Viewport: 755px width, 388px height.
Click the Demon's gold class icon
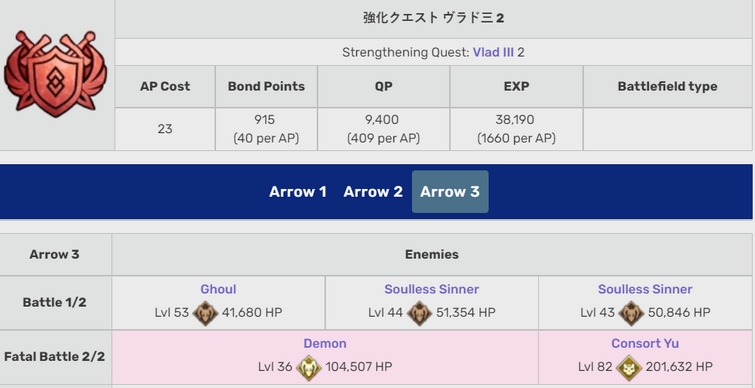point(309,367)
